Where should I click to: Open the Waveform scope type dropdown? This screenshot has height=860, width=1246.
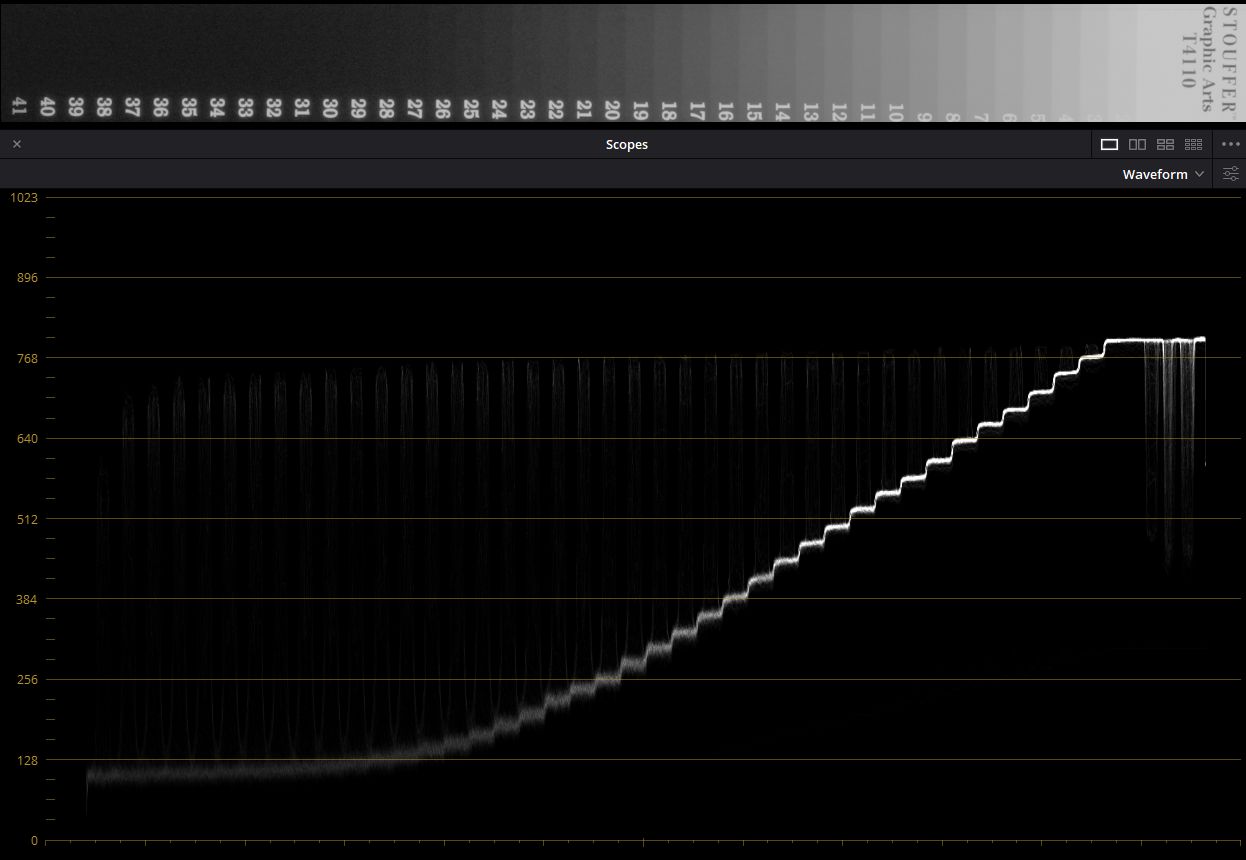coord(1163,174)
